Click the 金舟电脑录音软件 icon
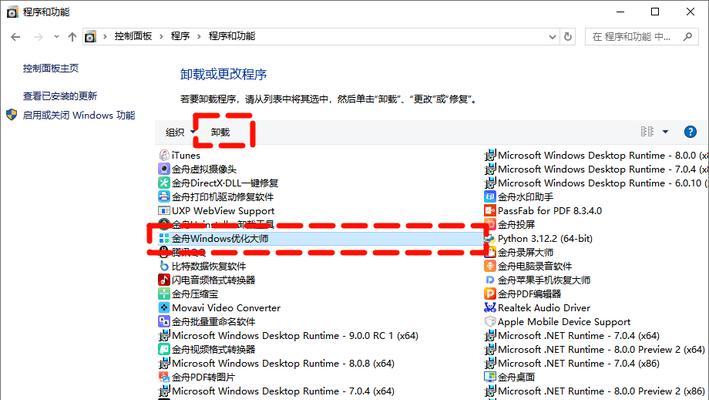Image resolution: width=709 pixels, height=400 pixels. [490, 266]
